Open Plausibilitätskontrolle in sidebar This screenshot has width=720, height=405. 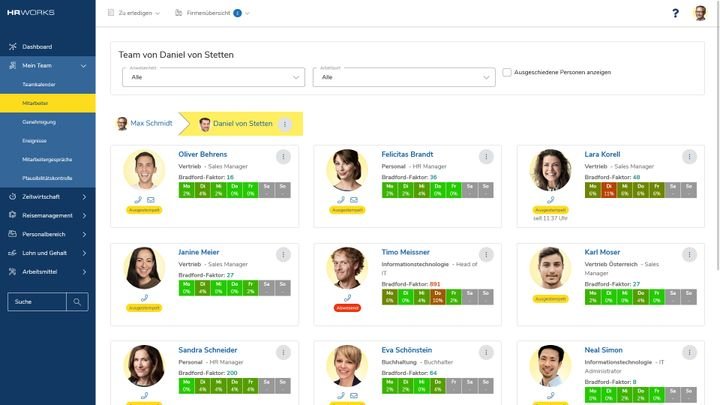point(47,178)
